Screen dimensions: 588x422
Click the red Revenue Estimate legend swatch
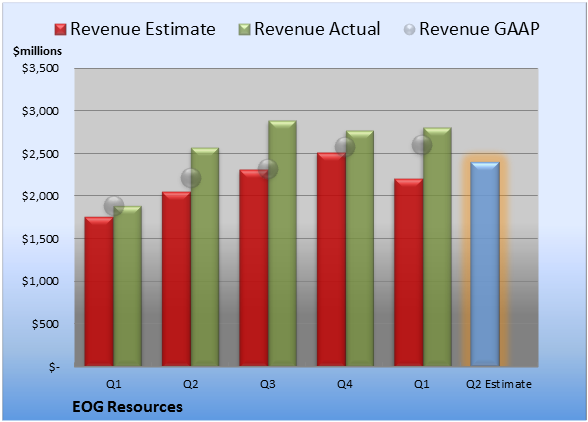(x=60, y=30)
